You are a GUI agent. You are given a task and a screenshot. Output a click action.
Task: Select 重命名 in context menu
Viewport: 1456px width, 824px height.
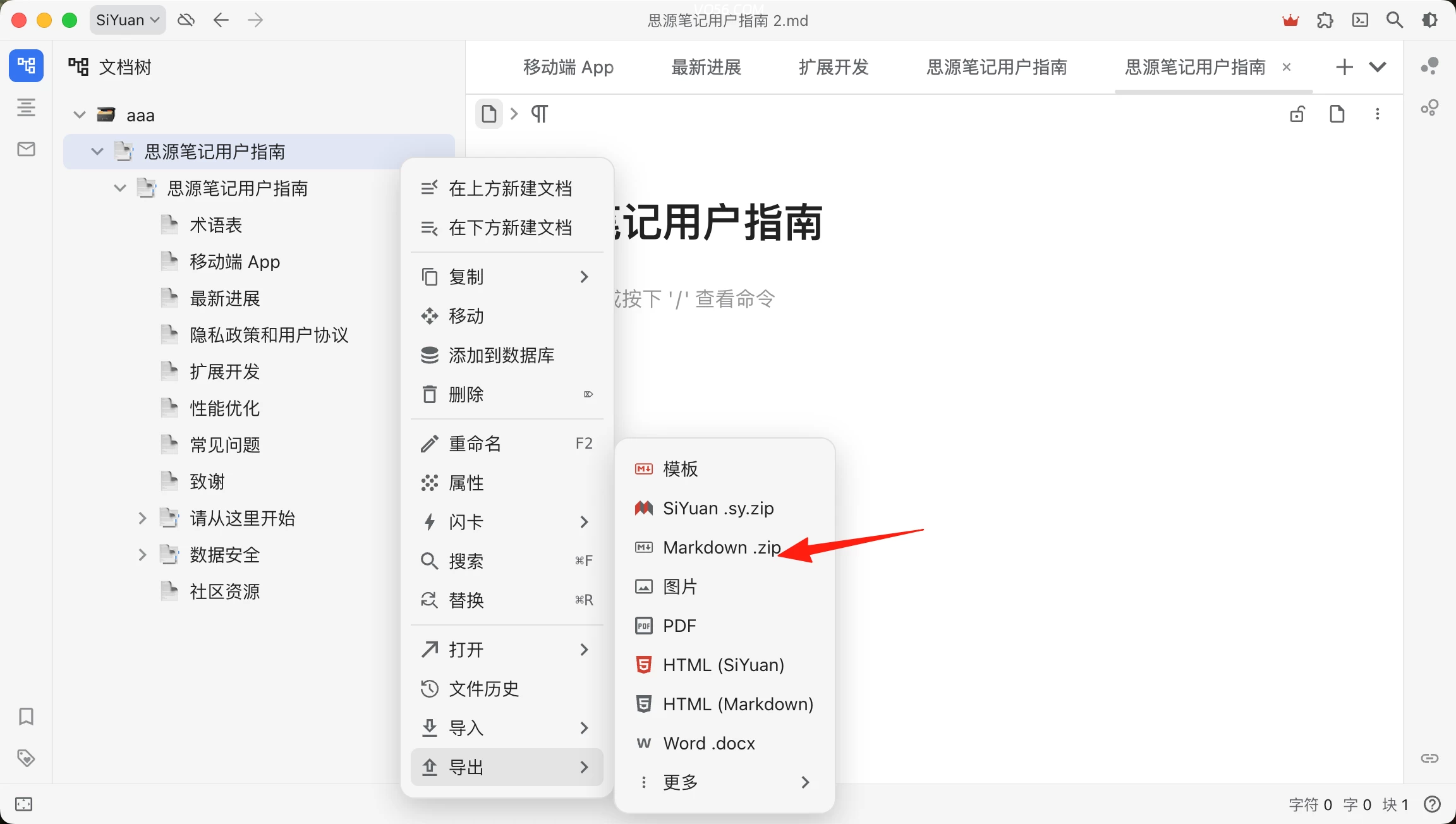(x=475, y=444)
